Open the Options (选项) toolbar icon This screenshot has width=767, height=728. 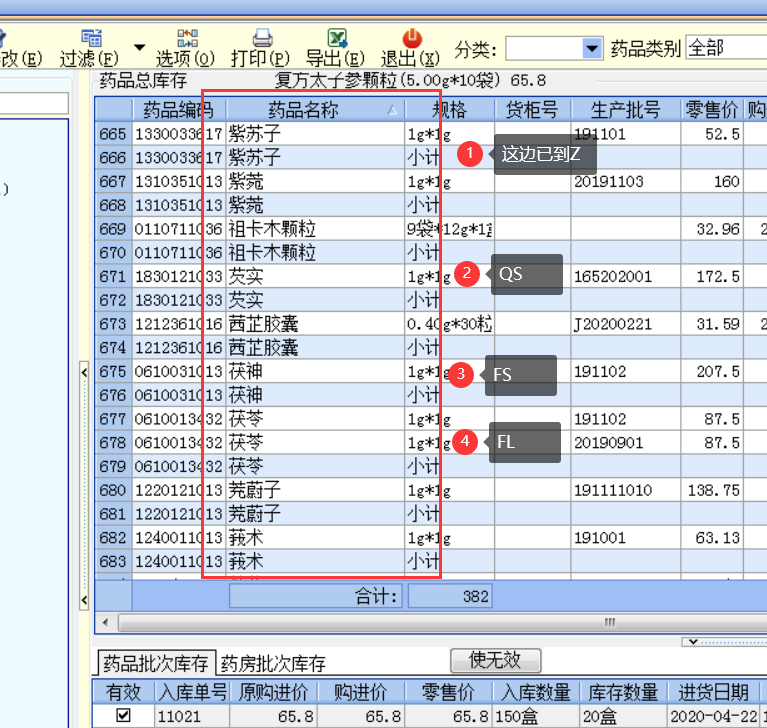[x=187, y=38]
